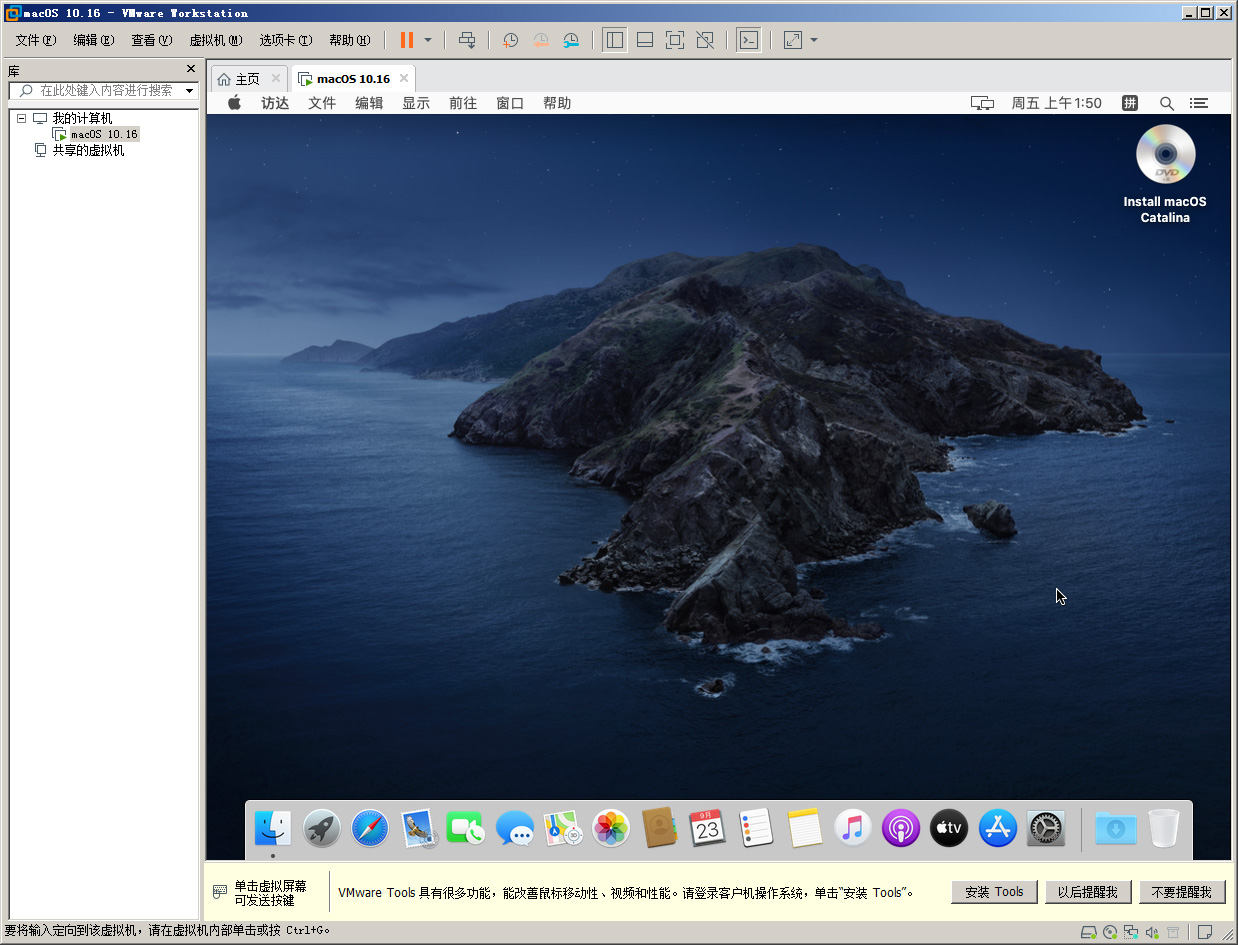Open the Trash in the Dock
1238x945 pixels.
tap(1164, 828)
